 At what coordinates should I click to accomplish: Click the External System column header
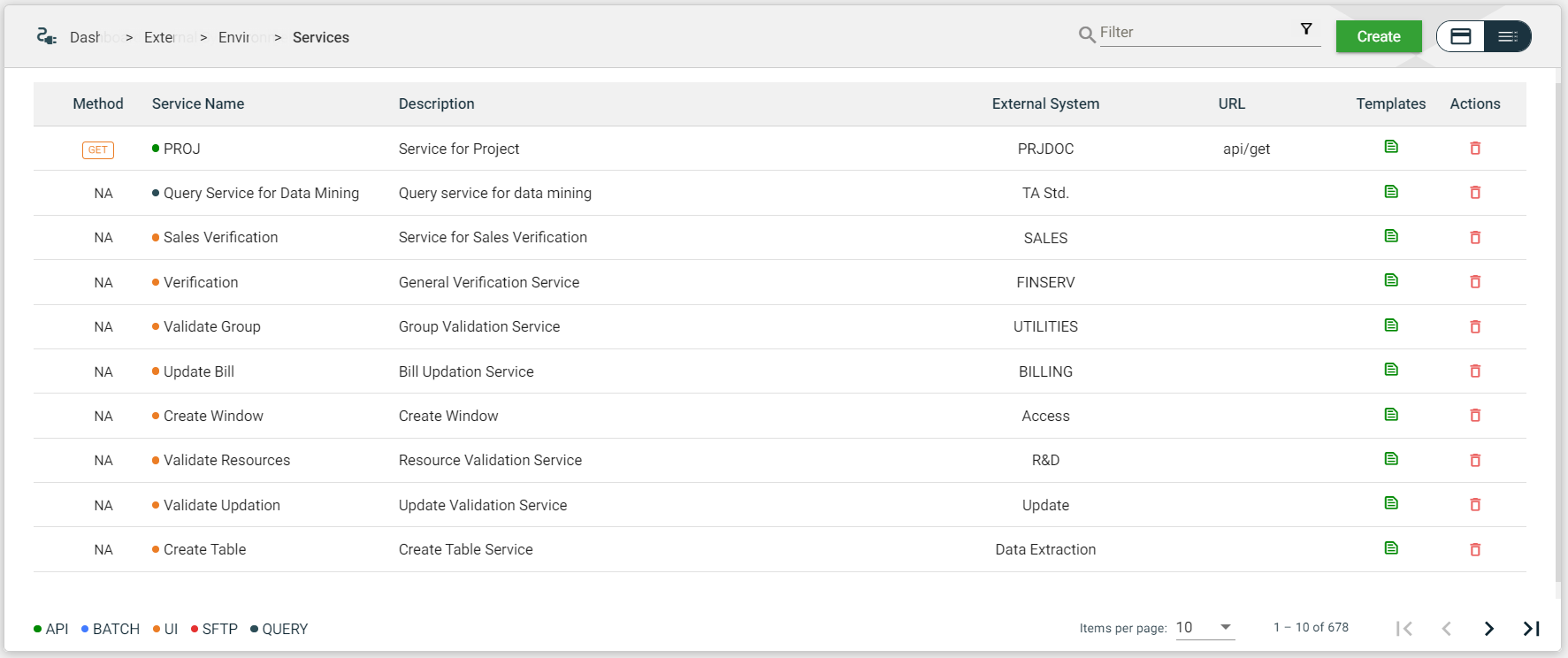(x=1044, y=103)
